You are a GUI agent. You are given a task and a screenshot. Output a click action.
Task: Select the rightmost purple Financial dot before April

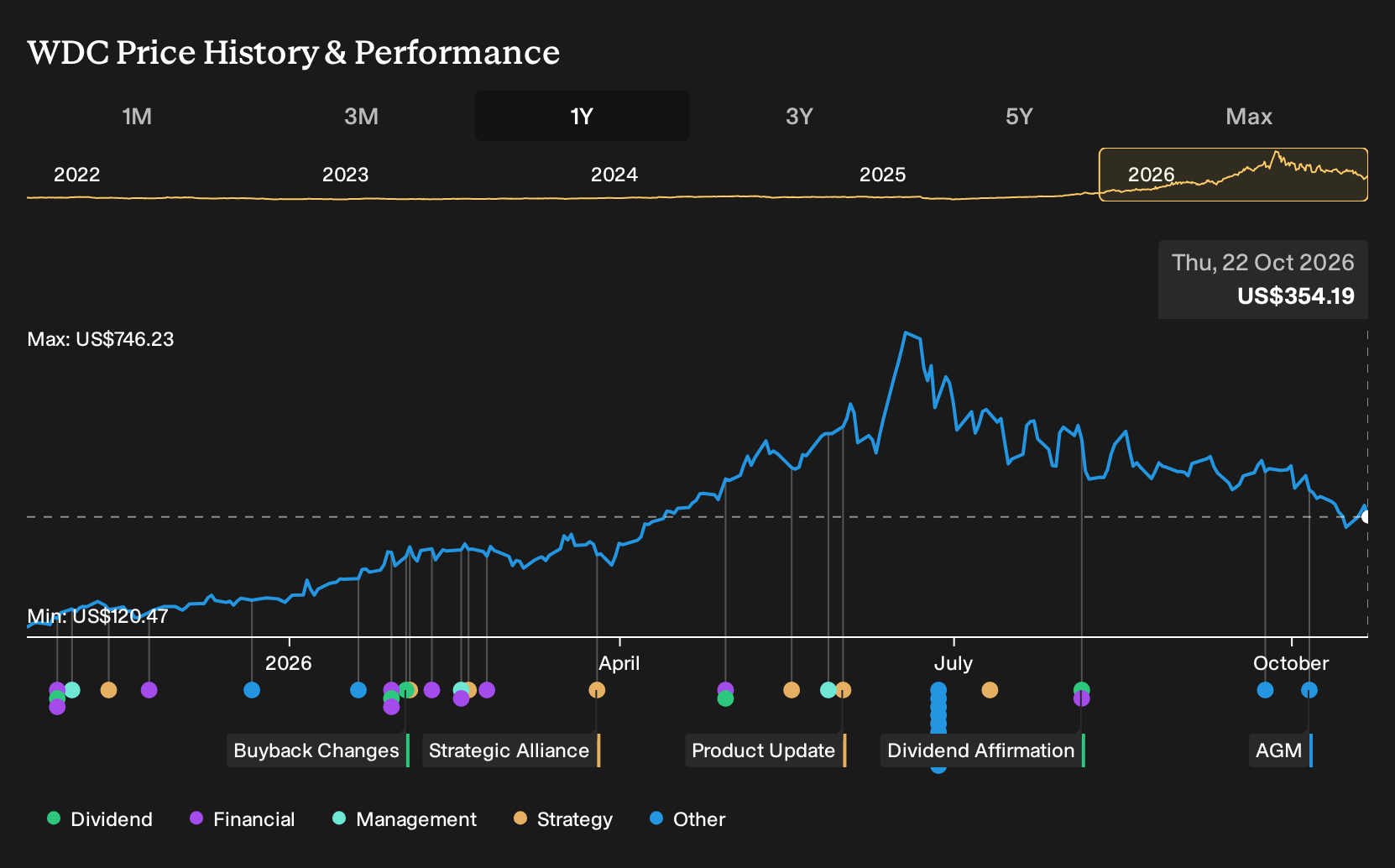pos(487,690)
